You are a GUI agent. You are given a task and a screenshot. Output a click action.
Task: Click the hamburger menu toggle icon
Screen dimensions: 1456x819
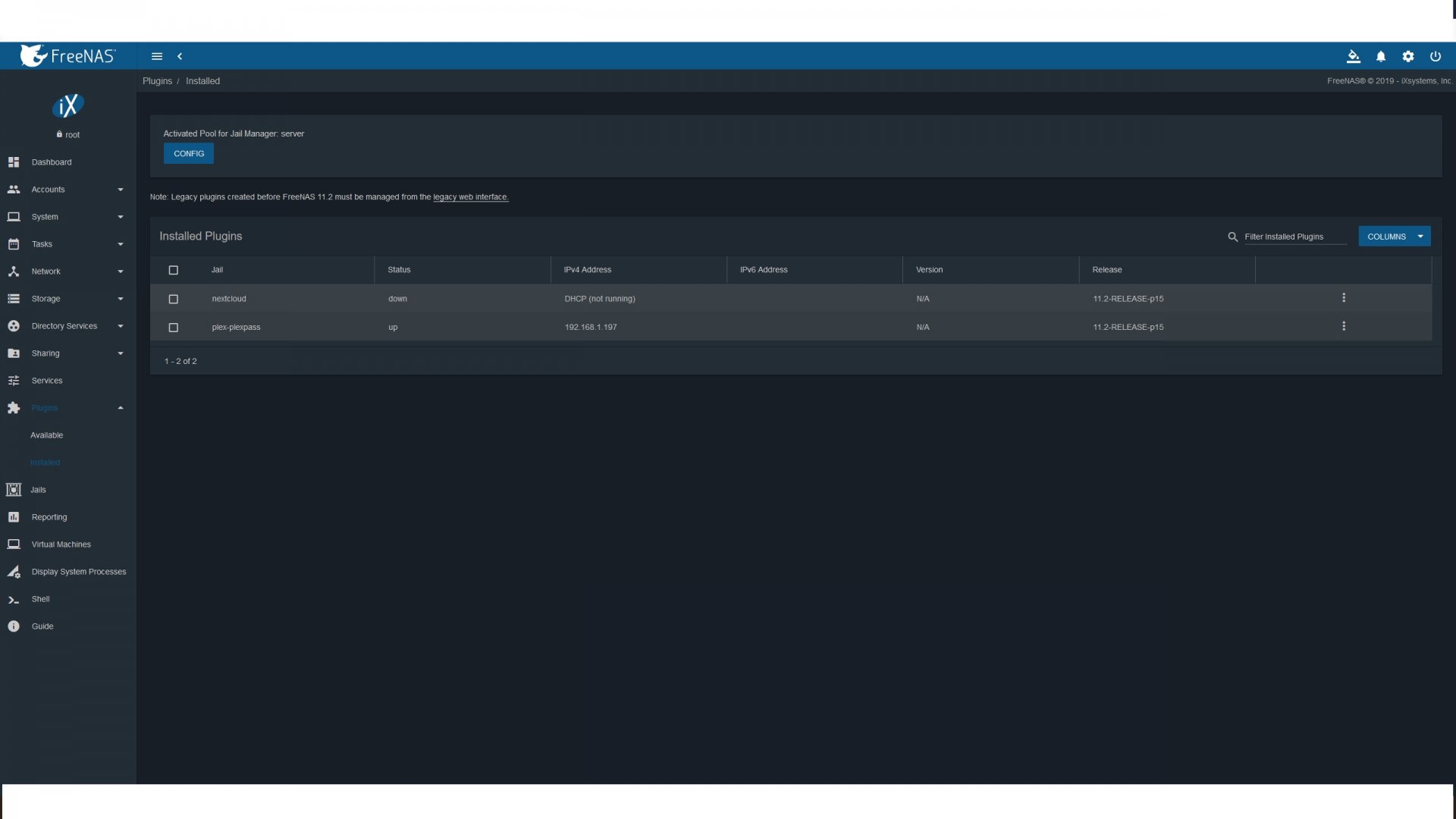157,56
